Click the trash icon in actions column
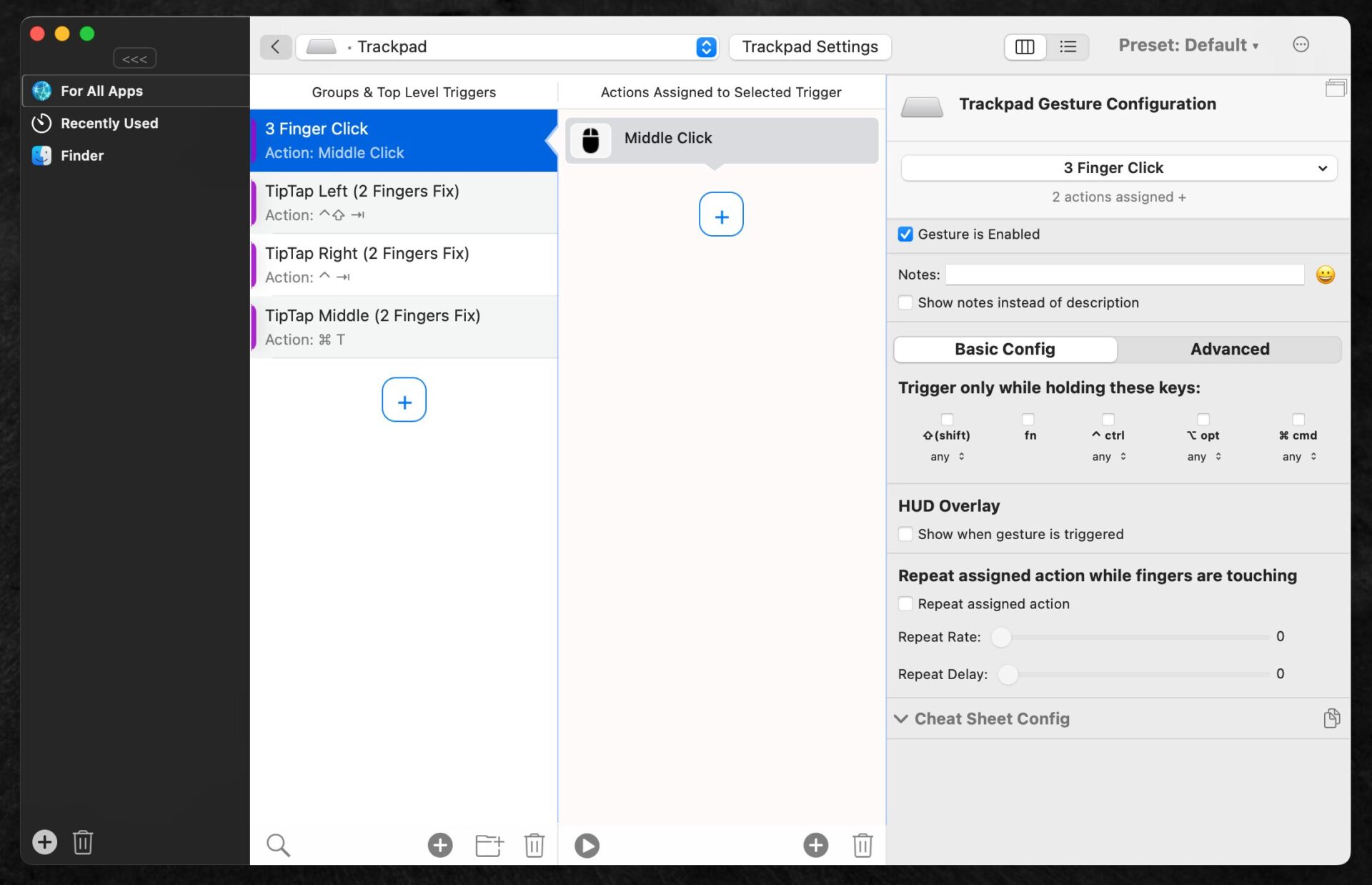Screen dimensions: 1372x885 point(863,845)
